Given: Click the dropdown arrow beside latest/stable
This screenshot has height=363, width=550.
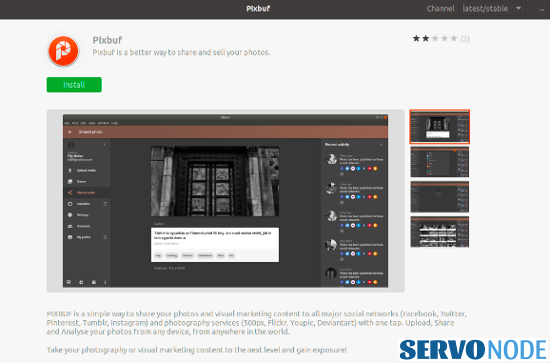Looking at the screenshot, I should [518, 8].
